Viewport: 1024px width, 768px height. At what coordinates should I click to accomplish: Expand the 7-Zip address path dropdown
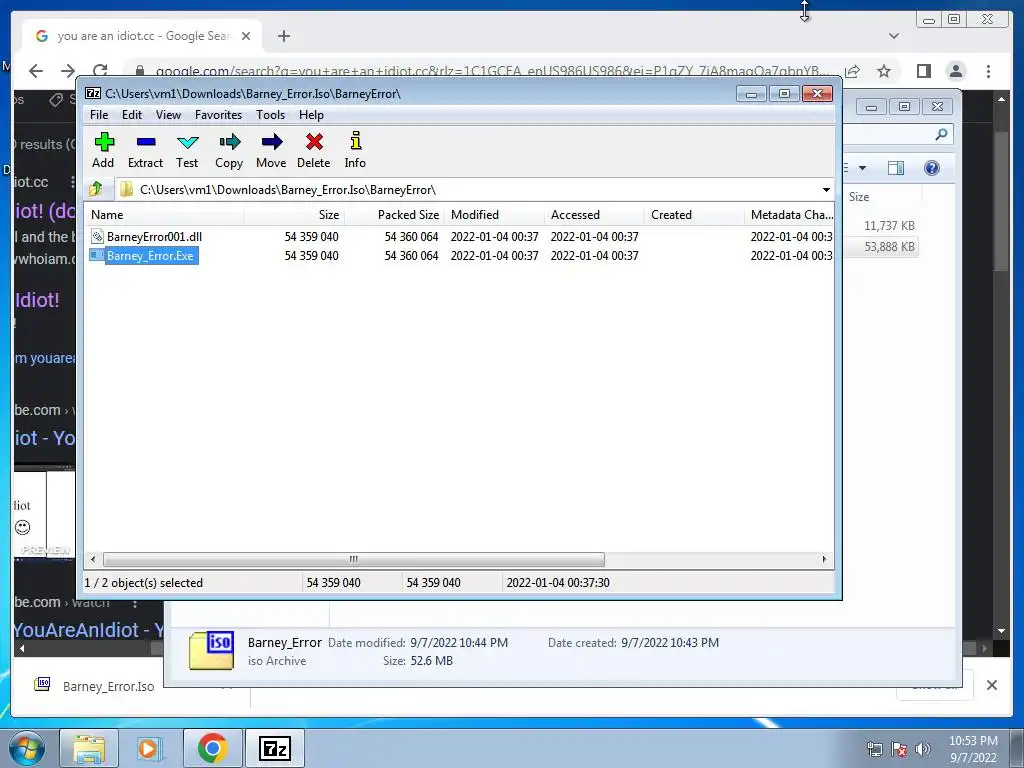coord(826,190)
